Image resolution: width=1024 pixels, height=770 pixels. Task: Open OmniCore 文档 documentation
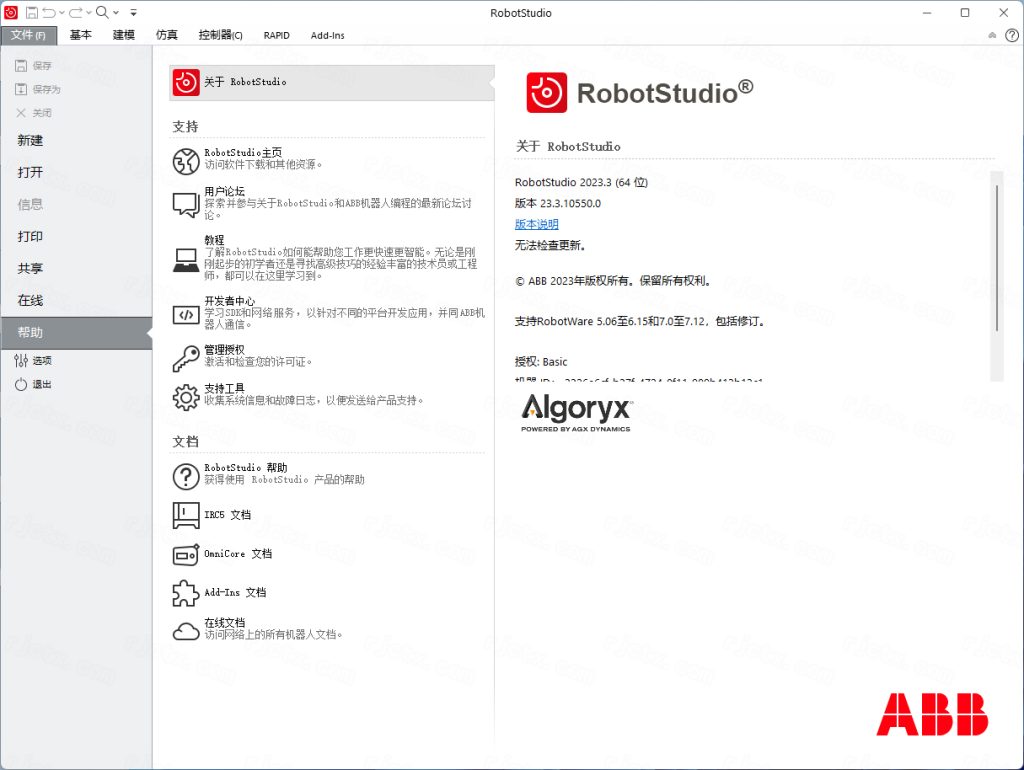point(238,554)
